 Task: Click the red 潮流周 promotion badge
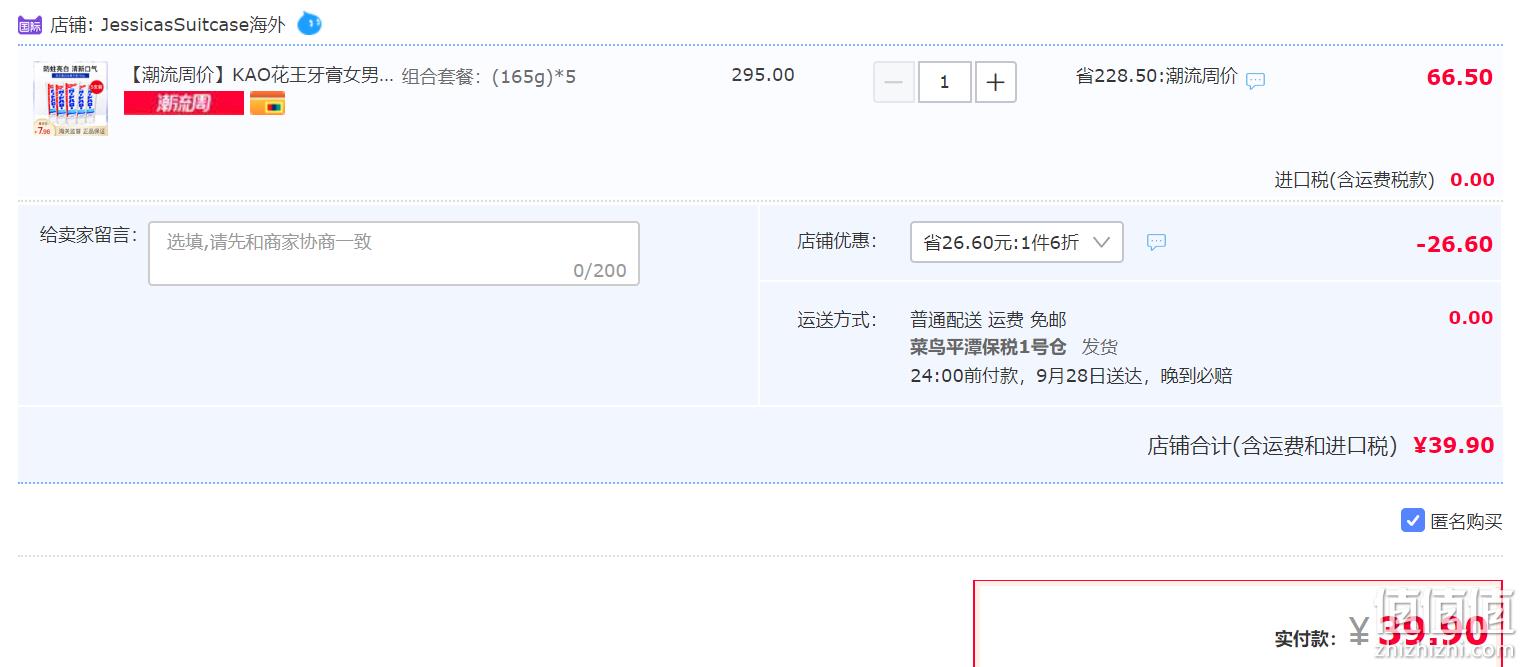[184, 103]
